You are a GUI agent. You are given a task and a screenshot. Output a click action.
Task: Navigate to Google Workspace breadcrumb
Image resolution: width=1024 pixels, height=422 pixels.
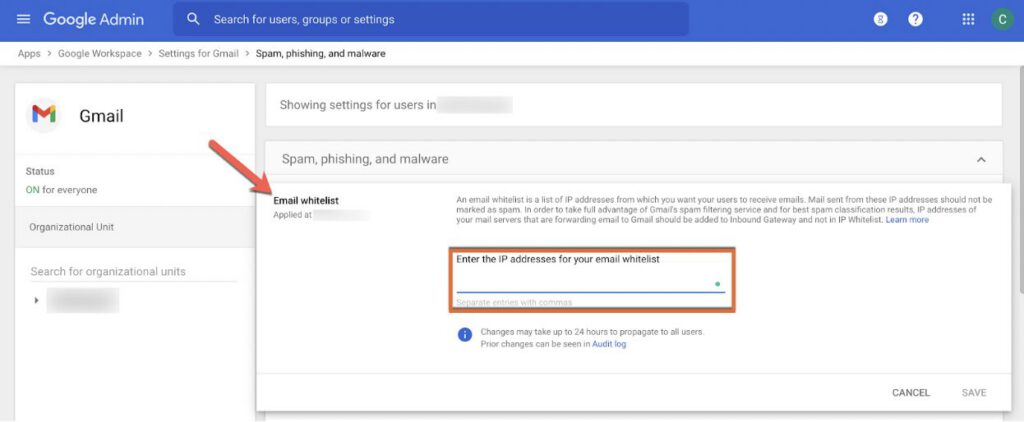tap(99, 53)
